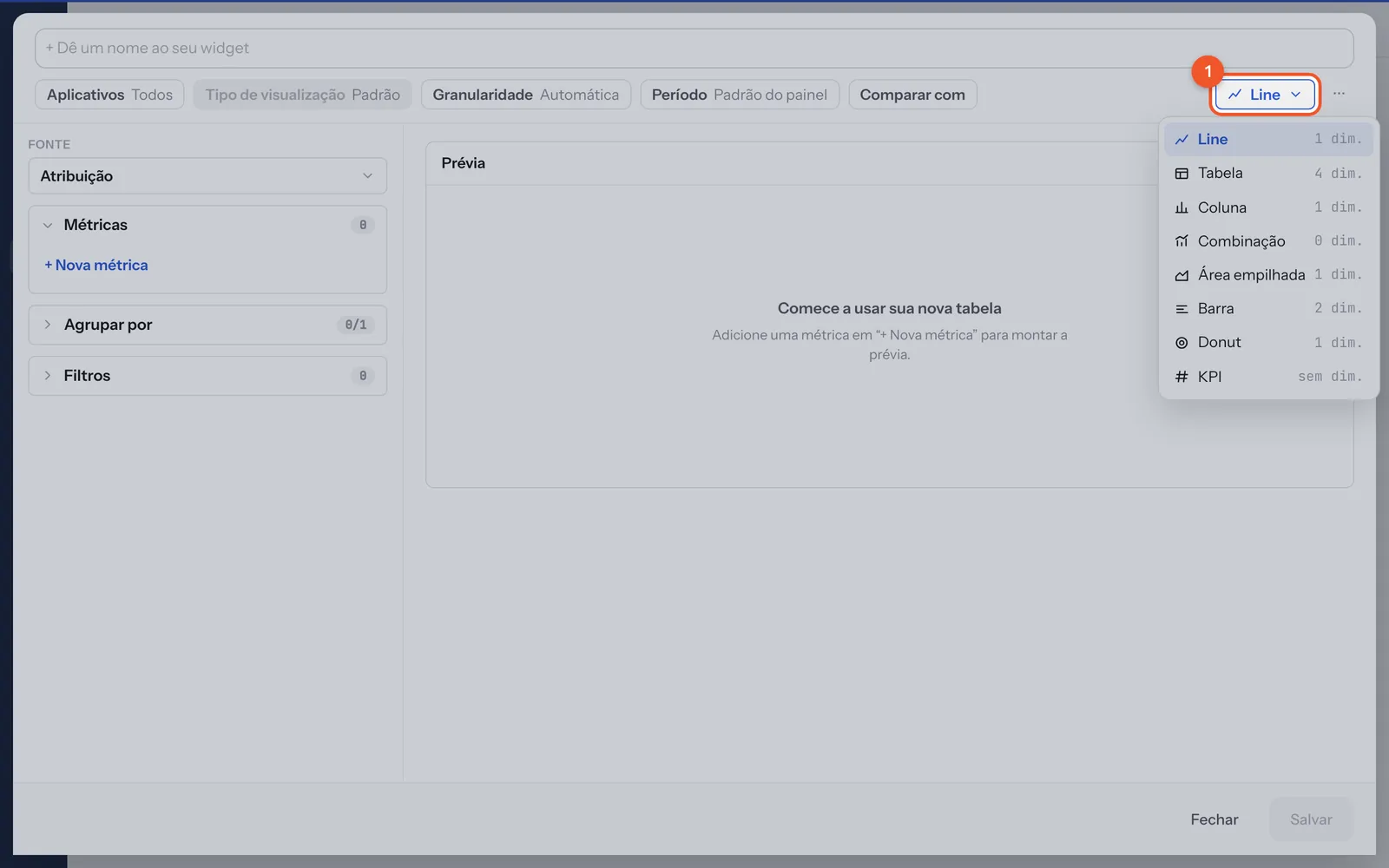This screenshot has width=1389, height=868.
Task: Click the hash icon beside KPI
Action: 1182,377
